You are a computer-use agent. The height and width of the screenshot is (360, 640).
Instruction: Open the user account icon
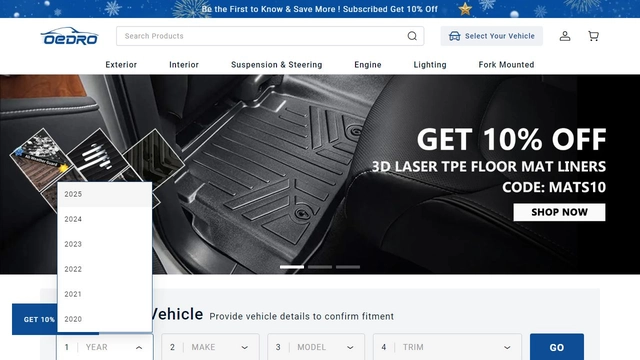point(565,36)
